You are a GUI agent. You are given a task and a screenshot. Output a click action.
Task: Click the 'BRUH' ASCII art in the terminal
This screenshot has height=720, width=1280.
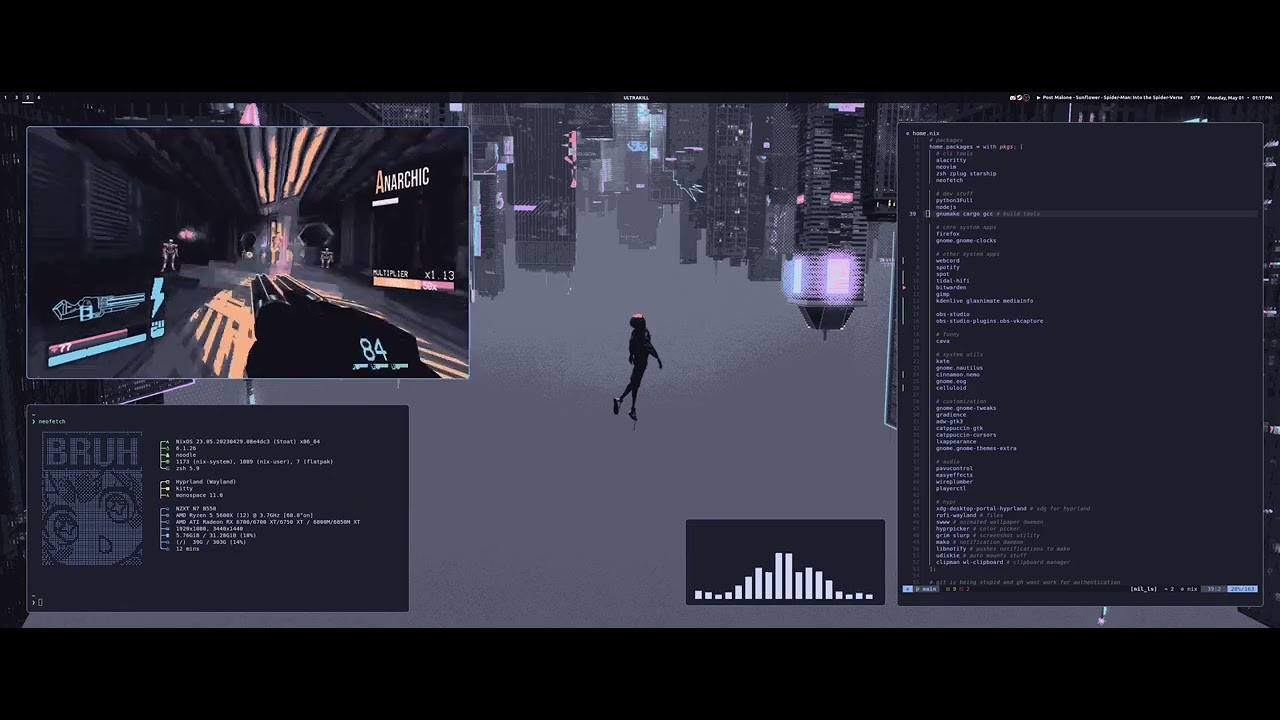(x=92, y=452)
